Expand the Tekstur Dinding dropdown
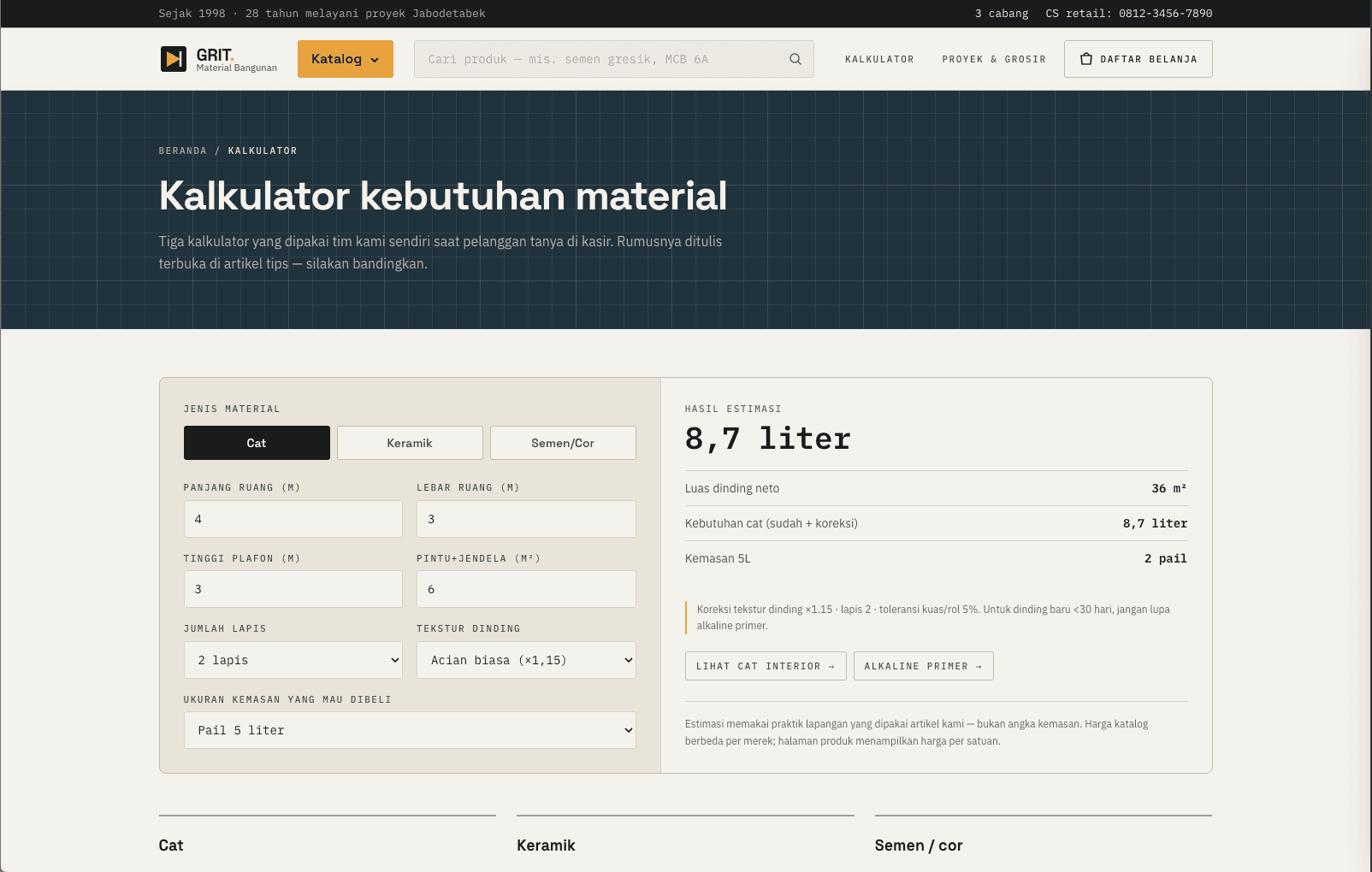This screenshot has width=1372, height=872. tap(526, 660)
